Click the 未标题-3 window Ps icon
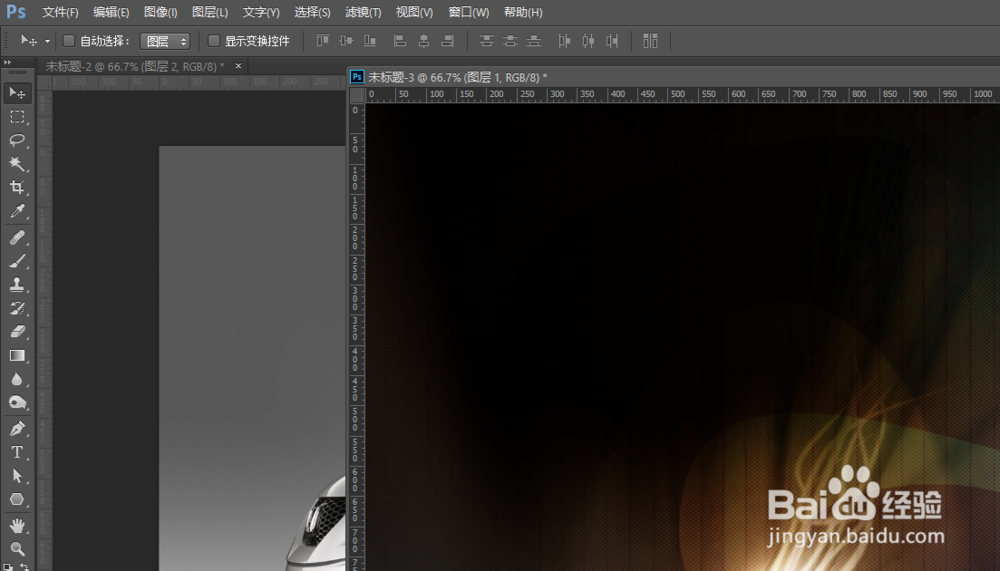The width and height of the screenshot is (1000, 571). click(357, 77)
